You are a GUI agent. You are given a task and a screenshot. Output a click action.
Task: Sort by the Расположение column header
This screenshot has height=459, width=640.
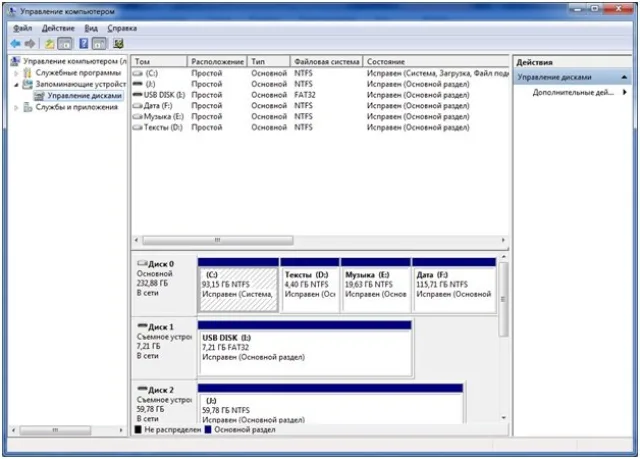tap(217, 62)
